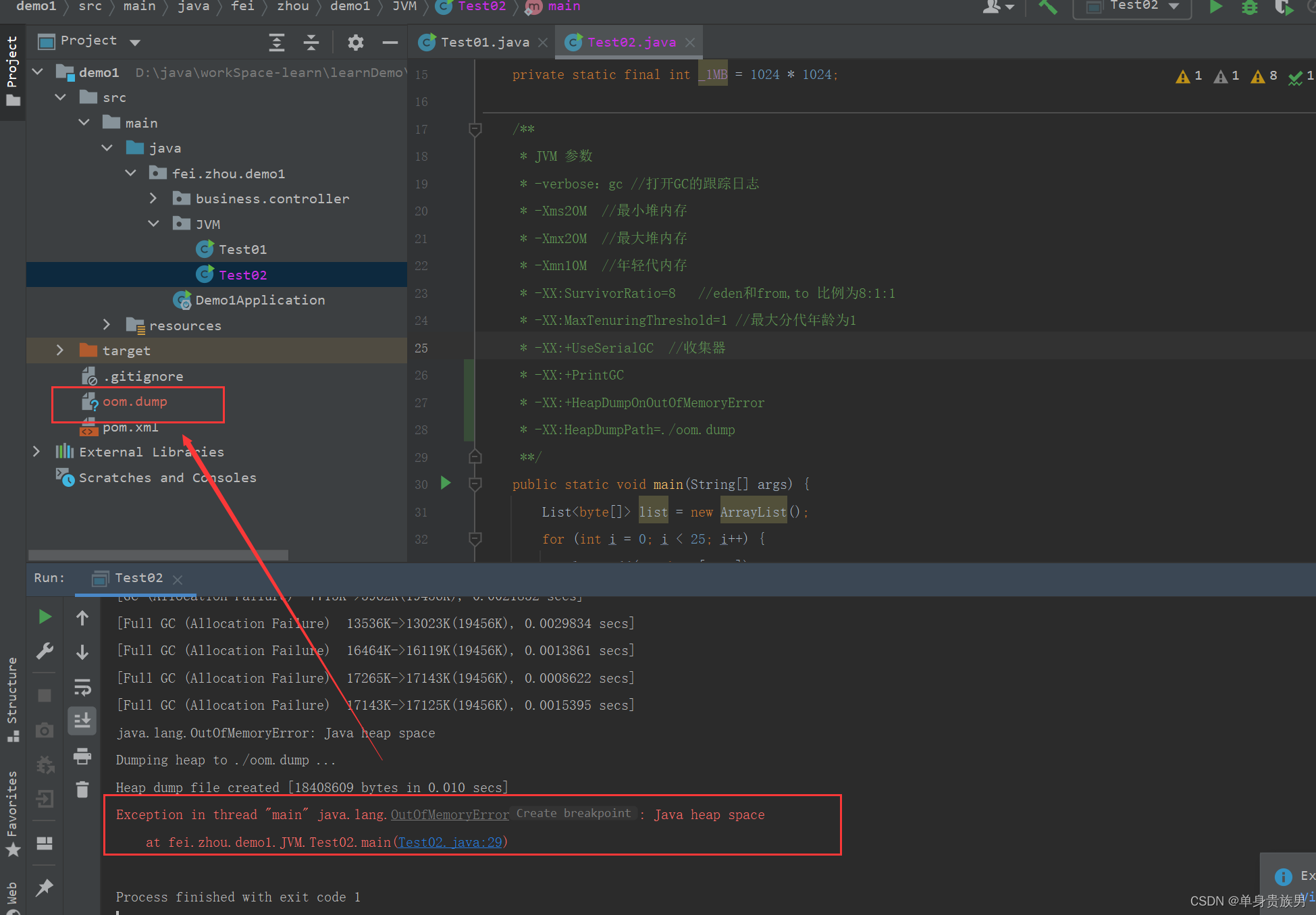Click the wrench icon in Run panel
The image size is (1316, 915).
pos(45,651)
